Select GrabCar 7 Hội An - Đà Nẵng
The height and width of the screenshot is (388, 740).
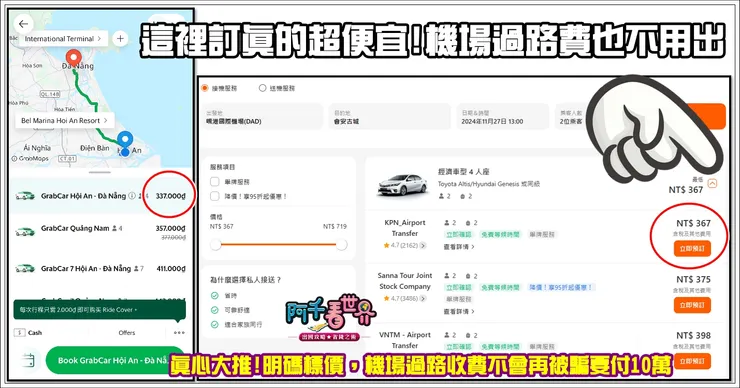point(100,269)
